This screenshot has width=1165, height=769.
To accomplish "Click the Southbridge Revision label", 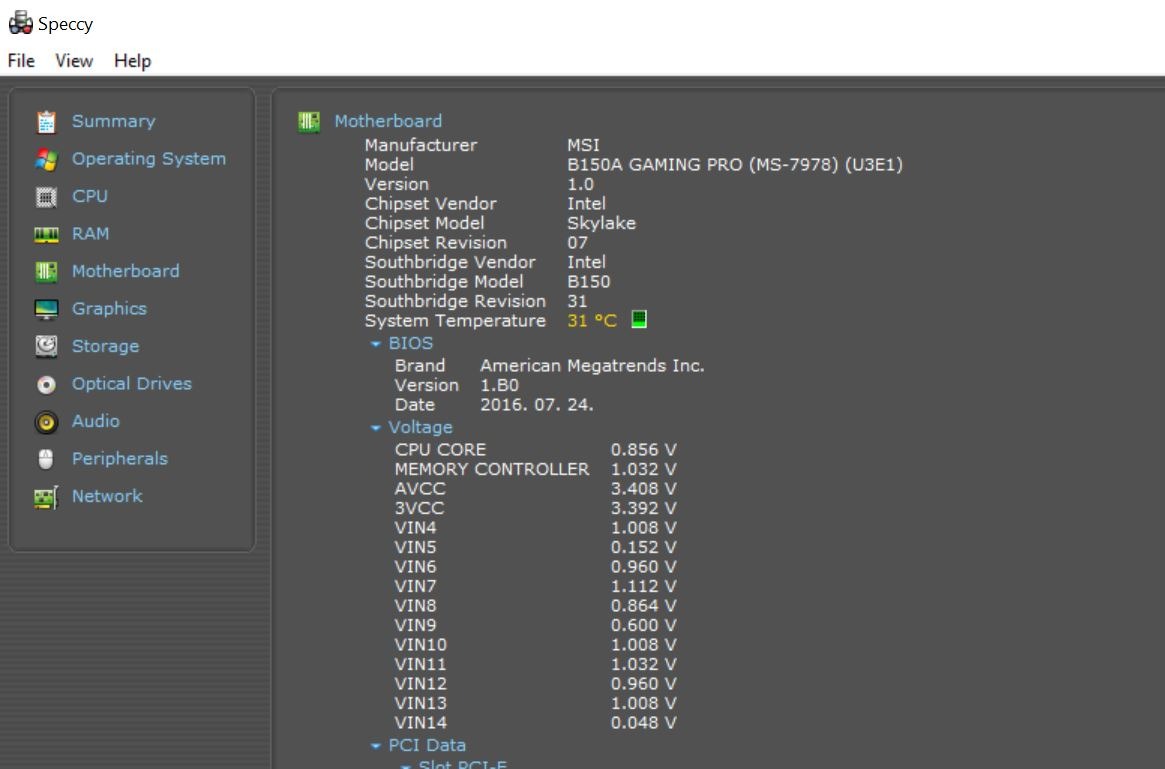I will [455, 302].
